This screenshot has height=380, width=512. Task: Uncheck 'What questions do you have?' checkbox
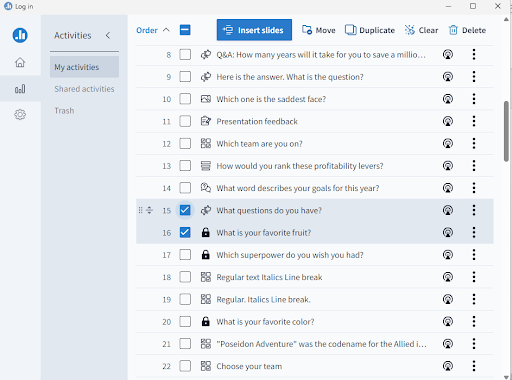[185, 210]
